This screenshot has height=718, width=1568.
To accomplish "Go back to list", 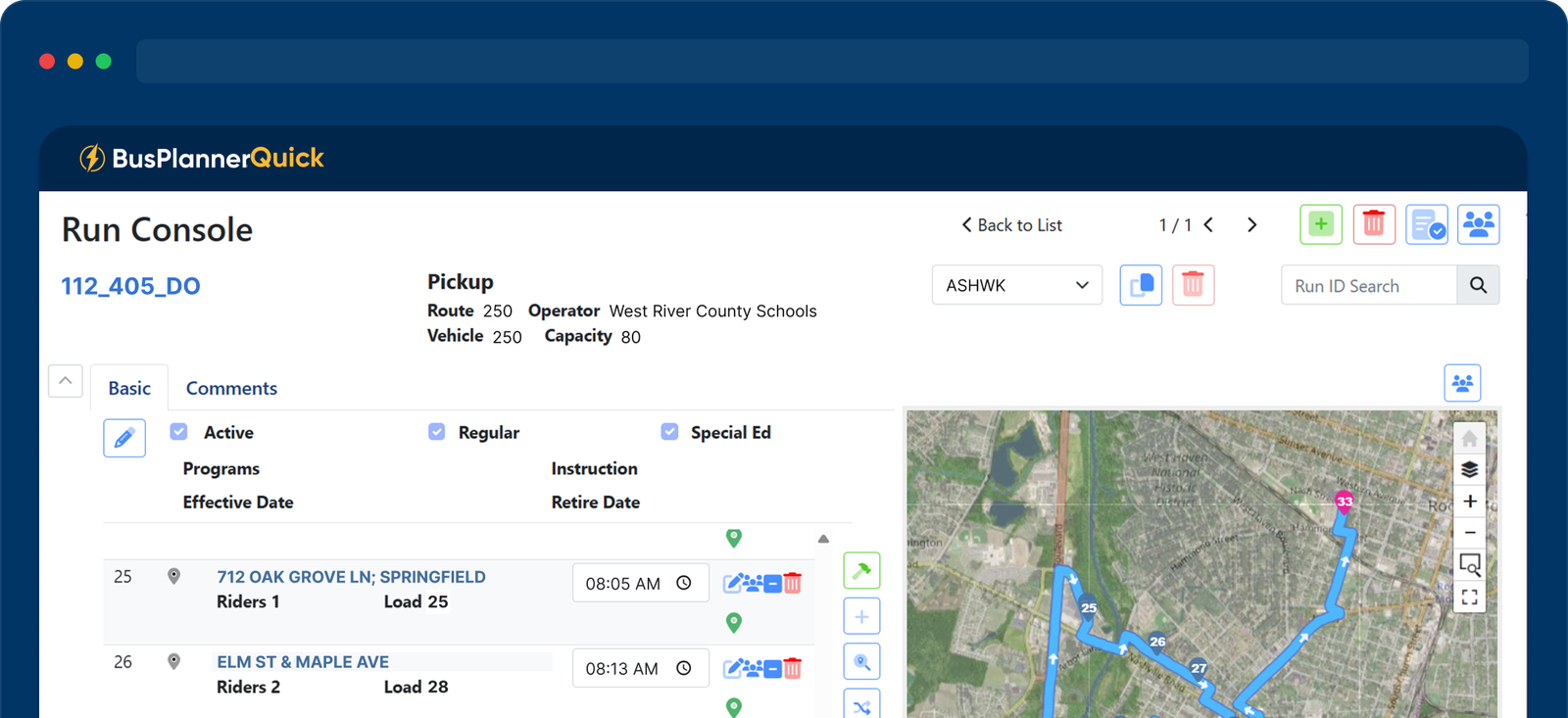I will (x=1011, y=225).
